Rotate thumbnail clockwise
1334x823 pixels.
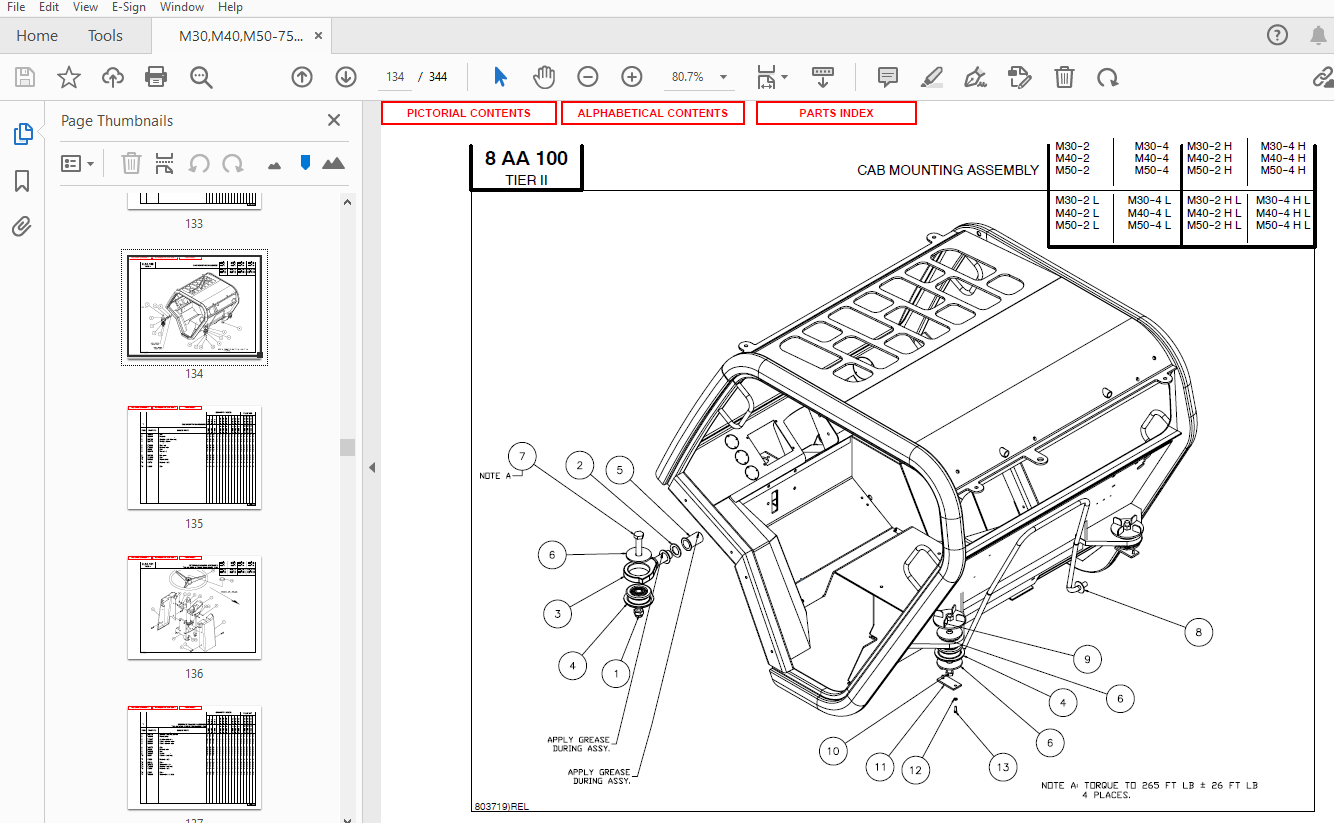point(233,163)
